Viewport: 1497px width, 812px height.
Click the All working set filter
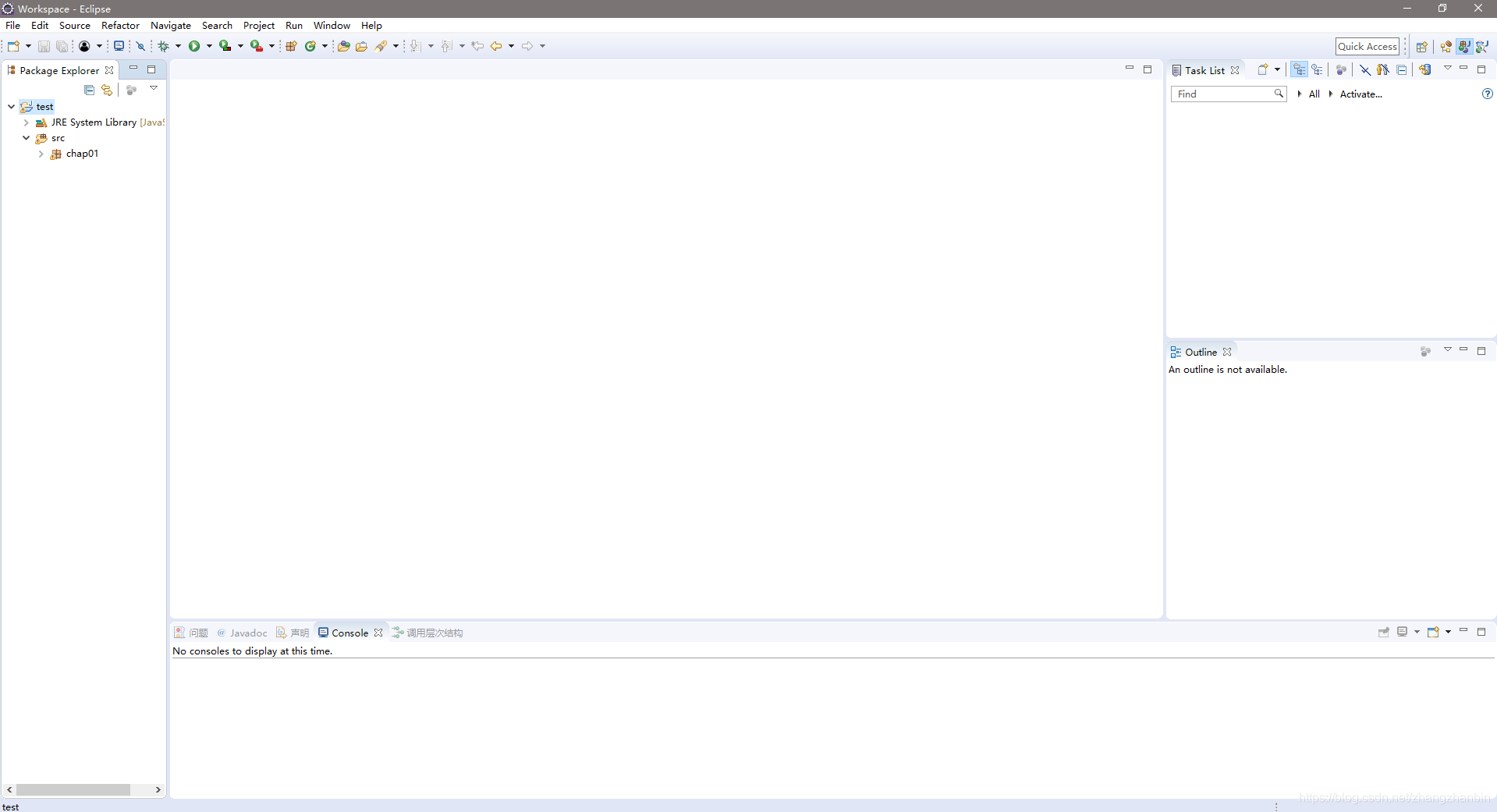[x=1314, y=94]
